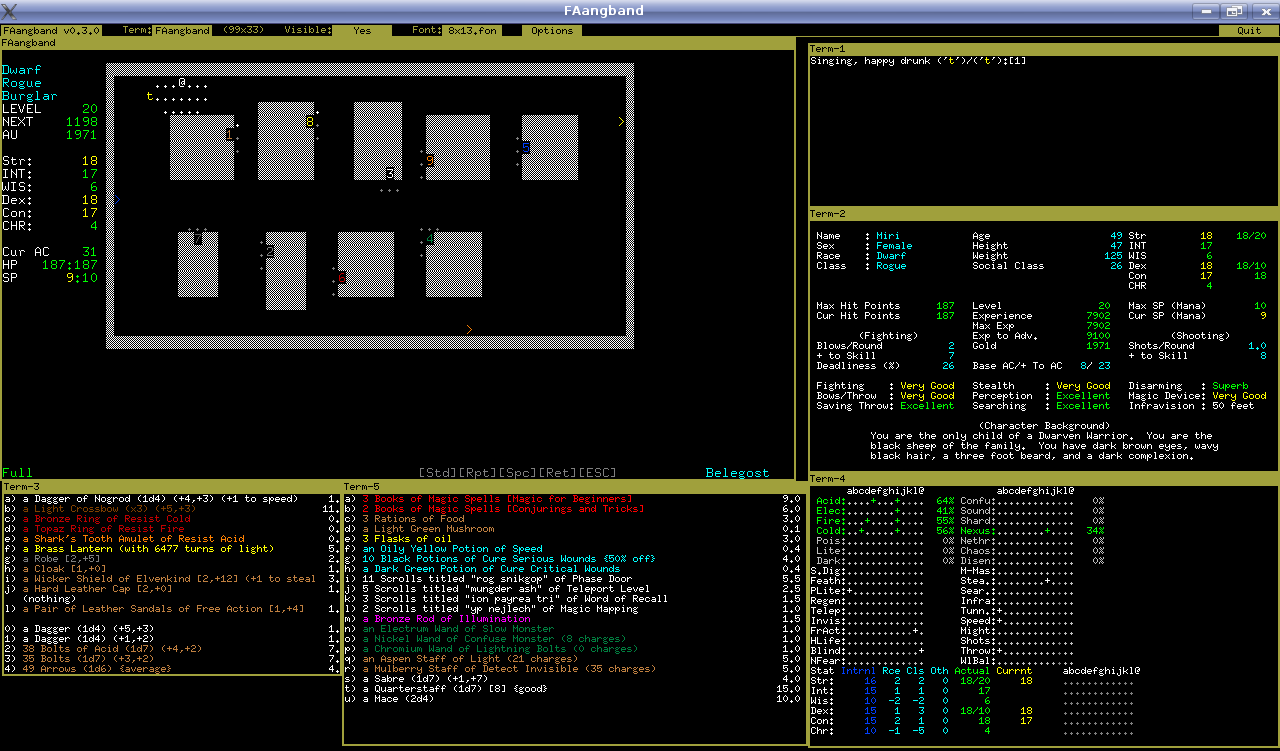The image size is (1280, 751).
Task: Click the green store entrance number 4
Action: 429,238
